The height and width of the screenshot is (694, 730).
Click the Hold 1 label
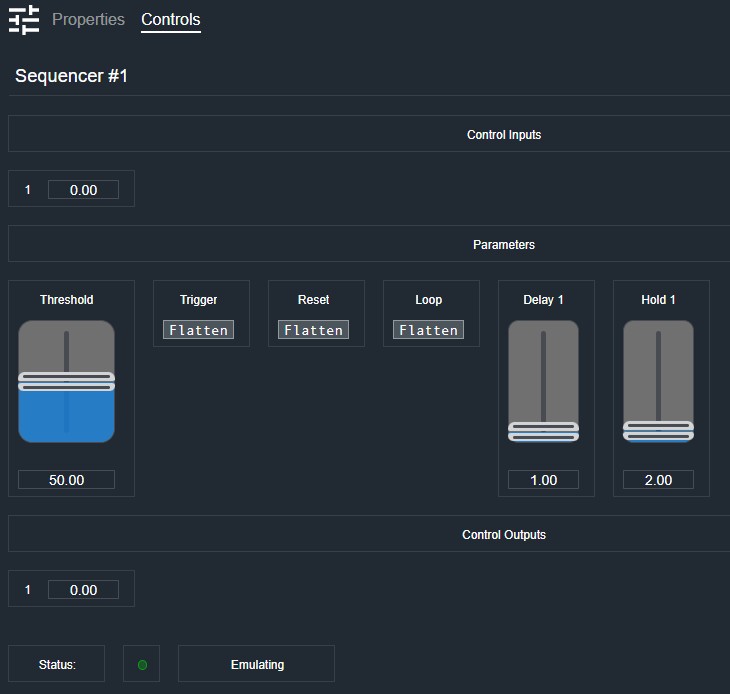pyautogui.click(x=658, y=299)
